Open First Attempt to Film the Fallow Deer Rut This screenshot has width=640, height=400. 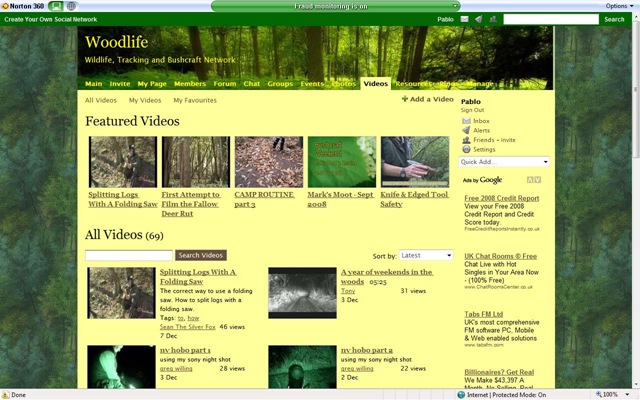click(x=190, y=204)
